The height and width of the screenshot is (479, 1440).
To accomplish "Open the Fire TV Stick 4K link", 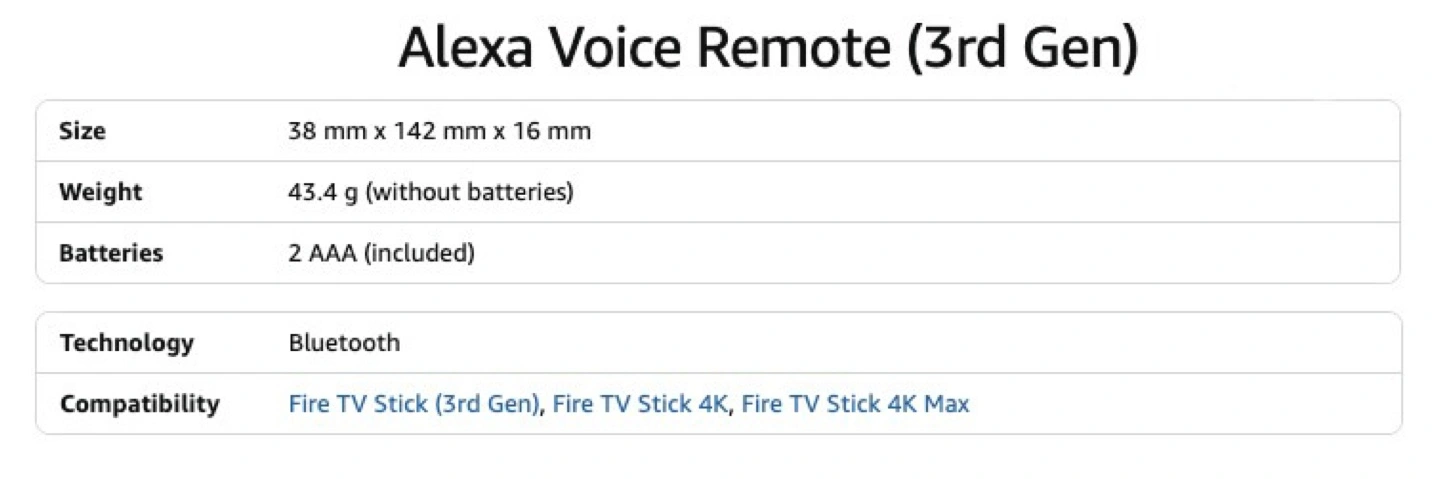I will point(639,404).
